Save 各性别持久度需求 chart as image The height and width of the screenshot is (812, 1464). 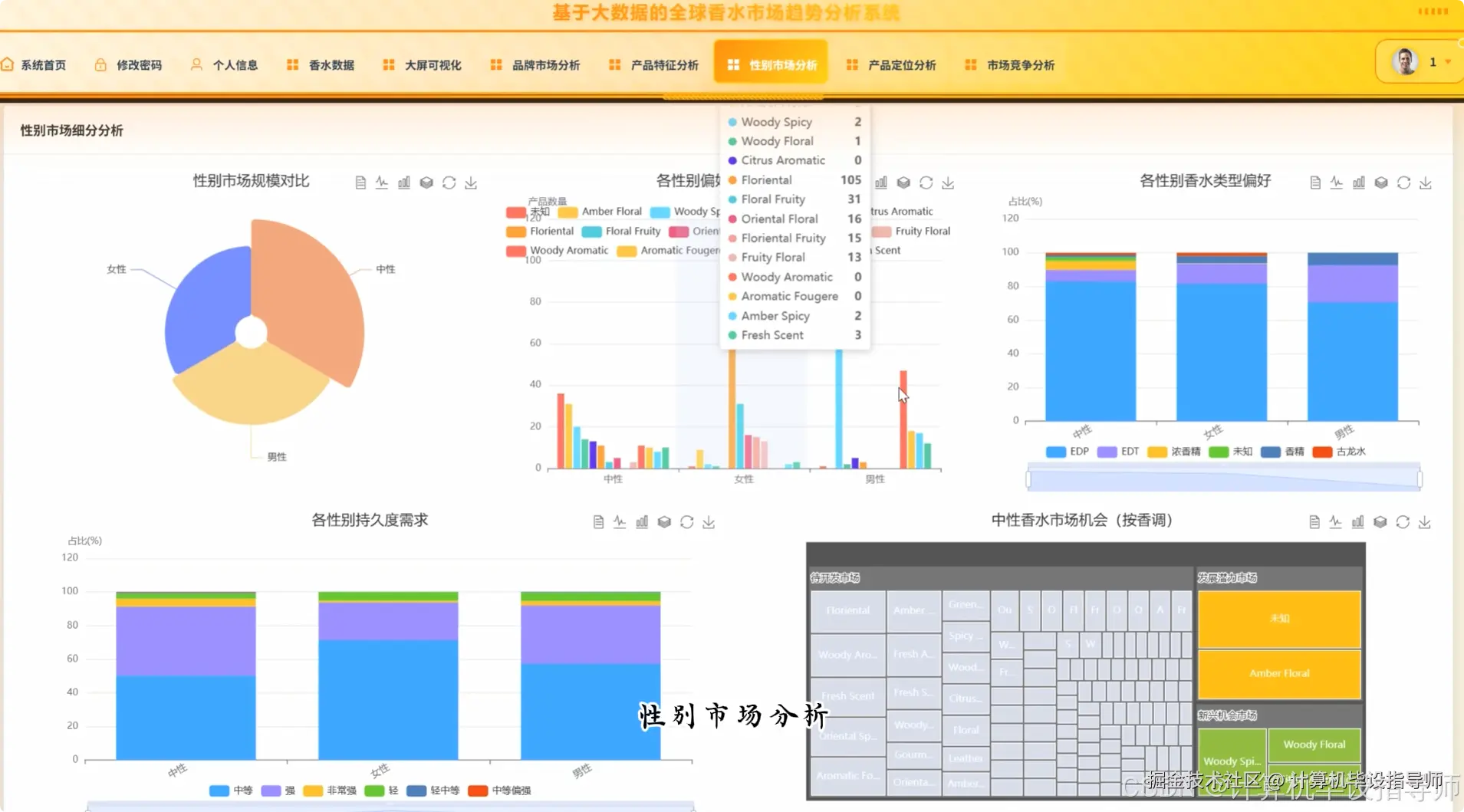[x=709, y=521]
